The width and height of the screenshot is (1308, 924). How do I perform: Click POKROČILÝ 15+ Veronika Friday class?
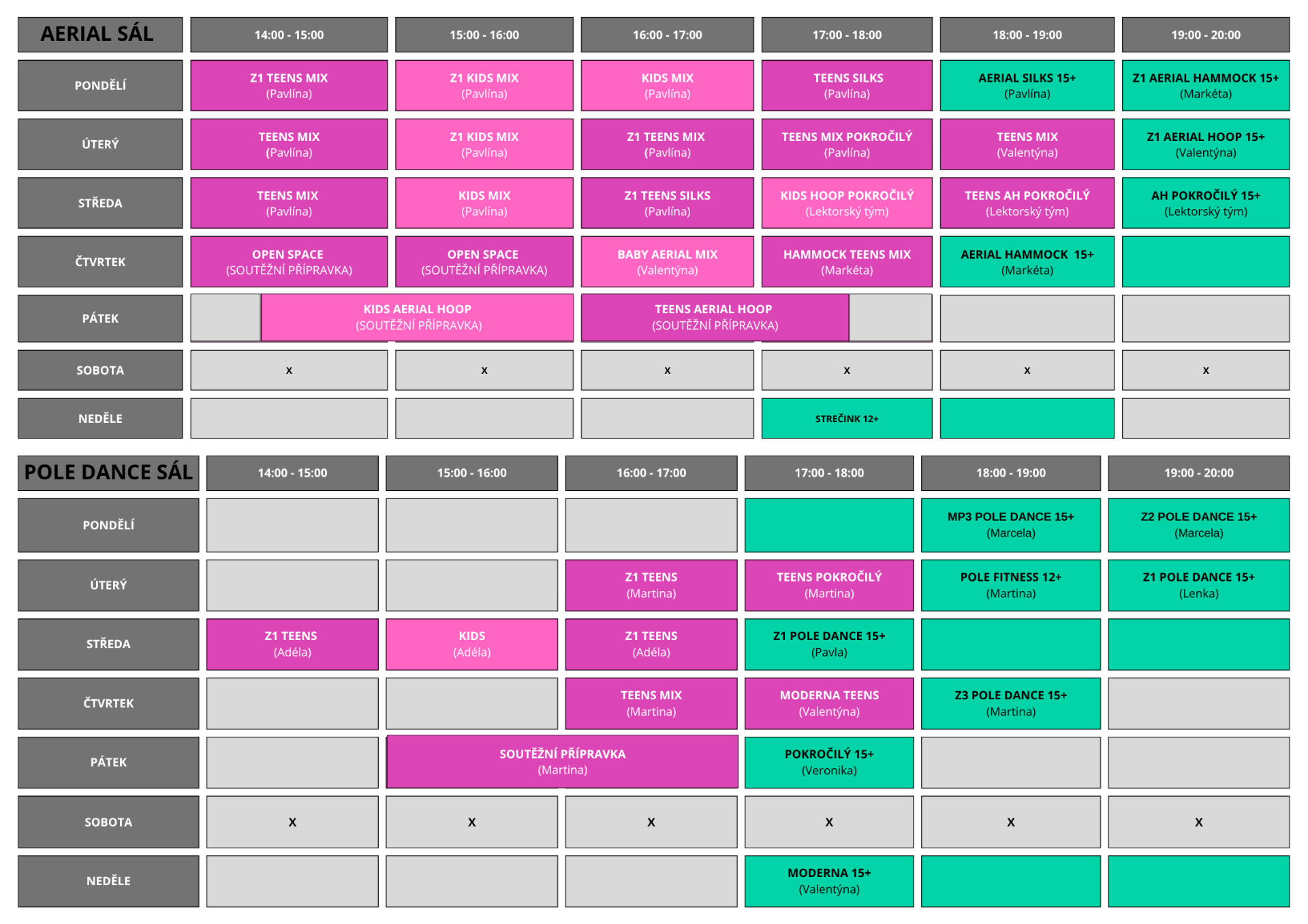[x=829, y=762]
